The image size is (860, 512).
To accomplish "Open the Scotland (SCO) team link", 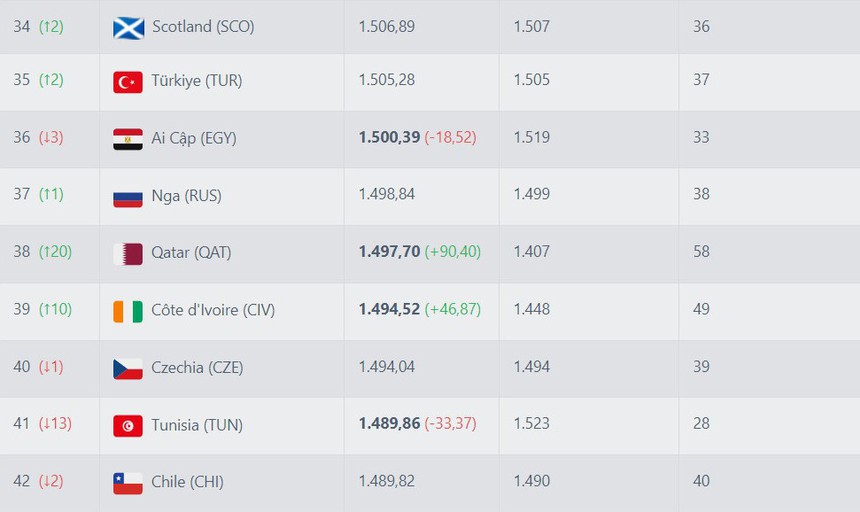I will (x=203, y=27).
